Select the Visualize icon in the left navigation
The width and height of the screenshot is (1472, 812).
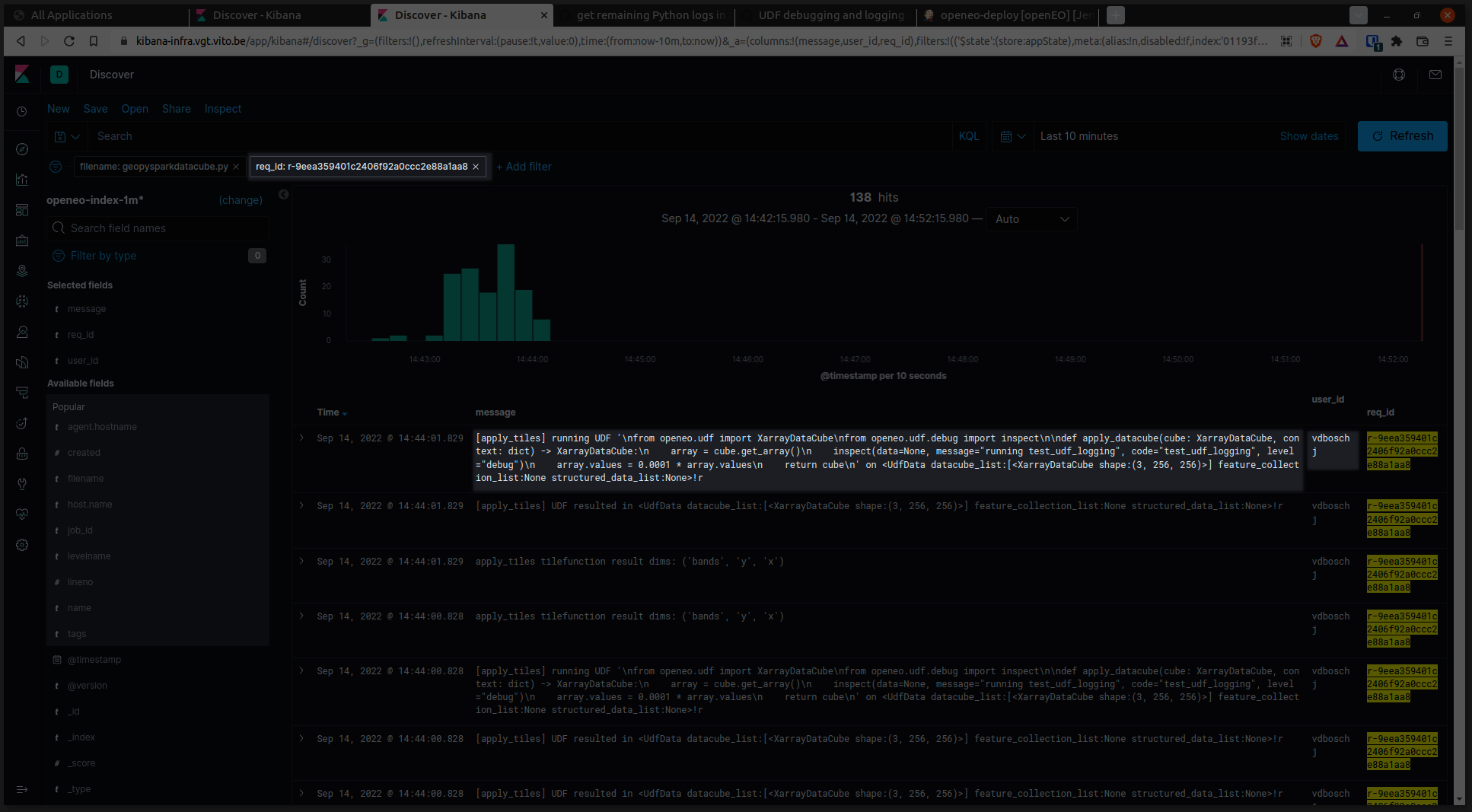pyautogui.click(x=22, y=178)
